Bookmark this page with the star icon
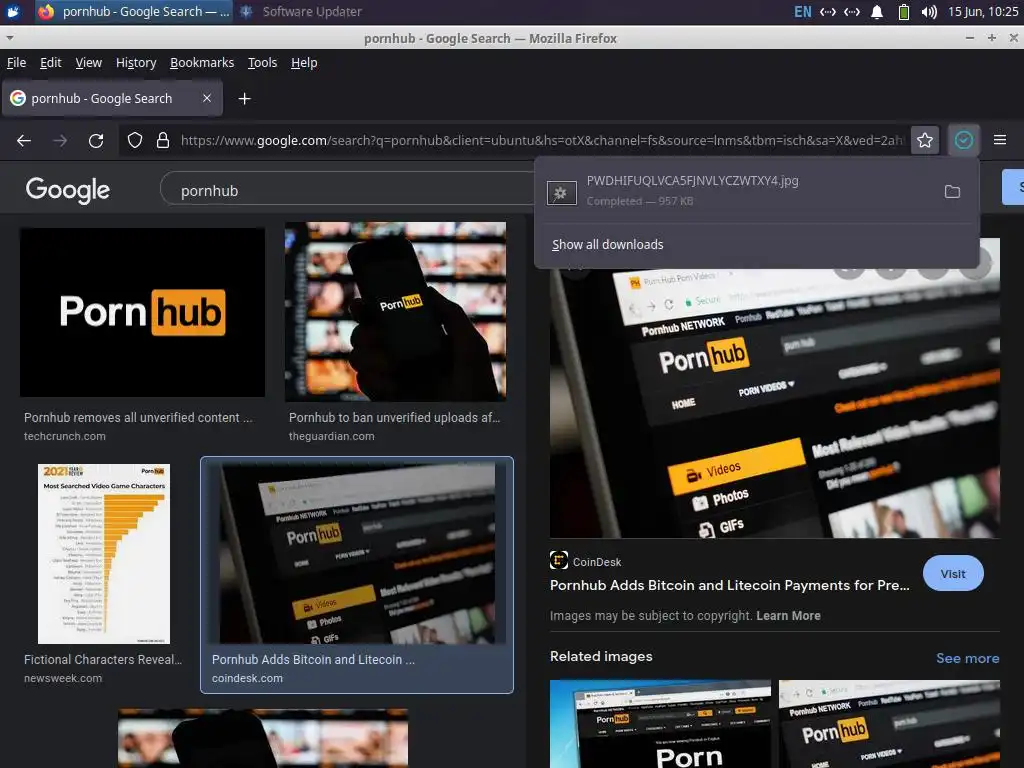The width and height of the screenshot is (1024, 768). point(925,140)
